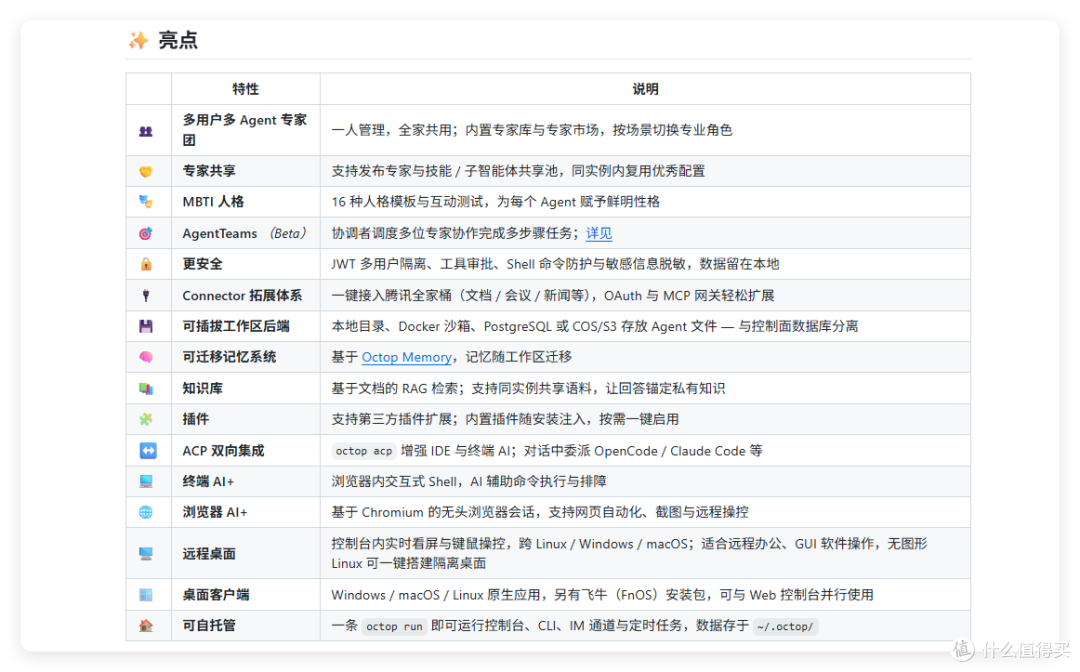Click the 多用户多 Agent 专家团 cell
Image resolution: width=1080 pixels, height=672 pixels.
point(245,130)
